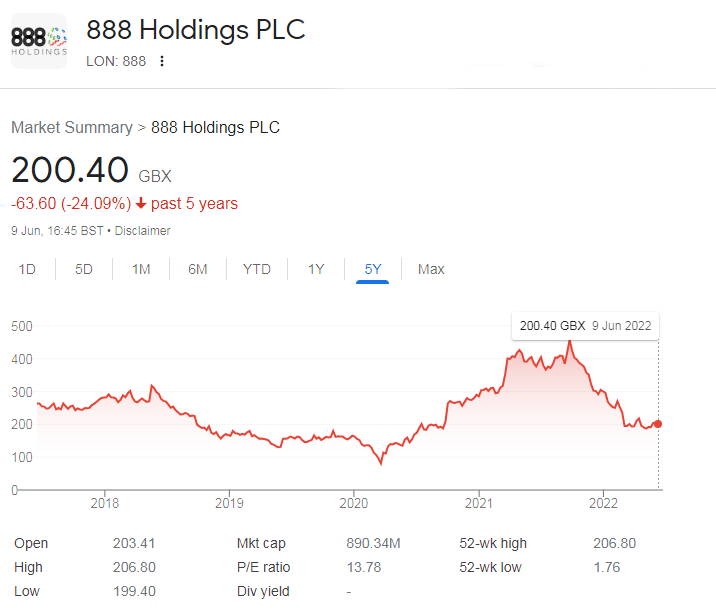The width and height of the screenshot is (716, 609).
Task: Click the 888 Holdings logo icon
Action: pos(39,41)
